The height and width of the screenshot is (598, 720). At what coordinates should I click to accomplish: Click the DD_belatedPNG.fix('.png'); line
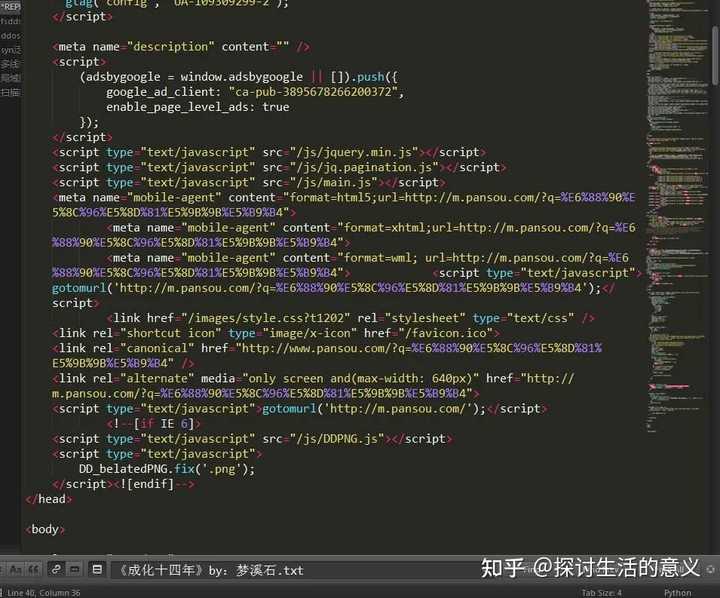167,469
